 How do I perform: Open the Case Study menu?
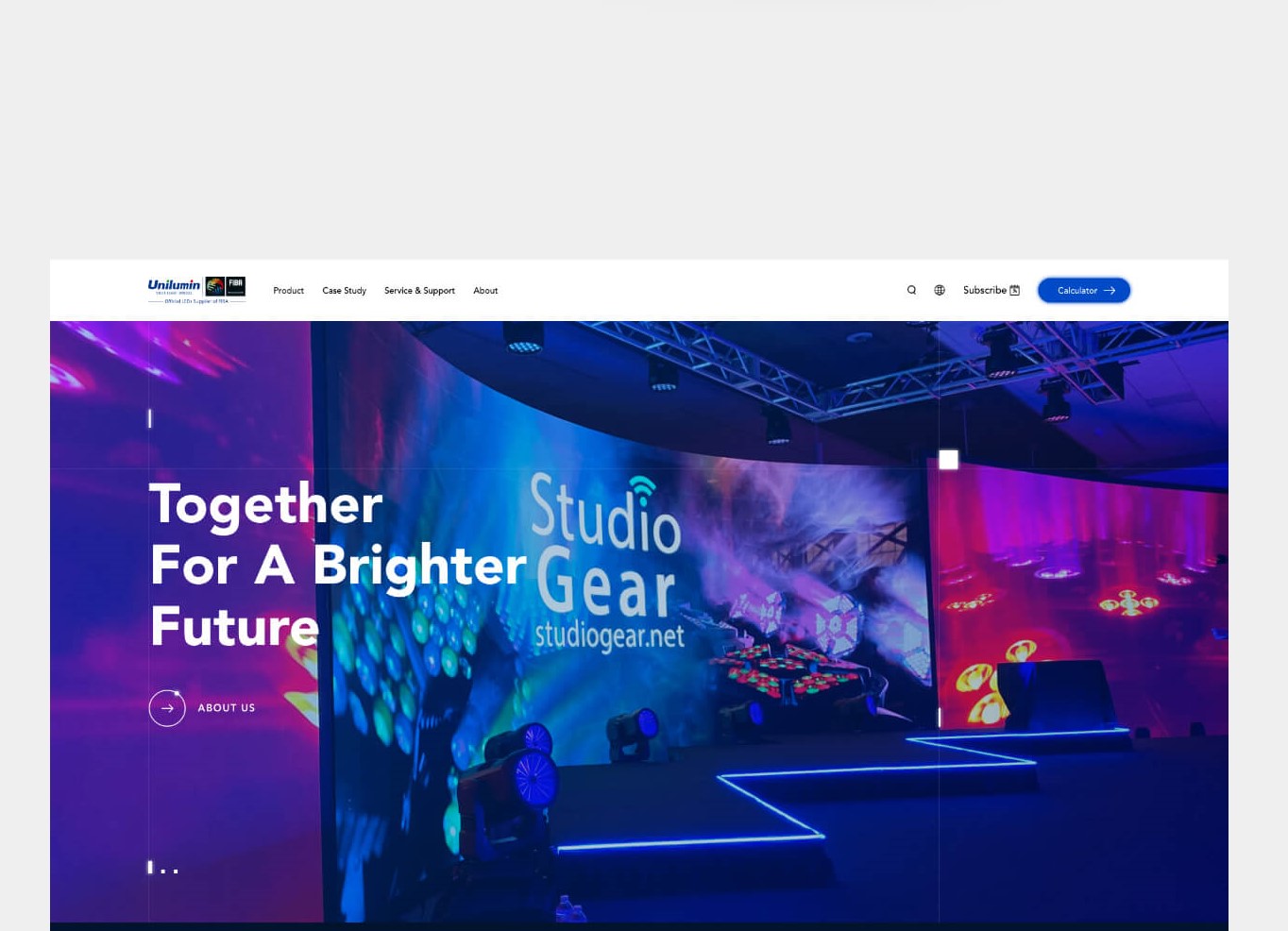pos(344,291)
